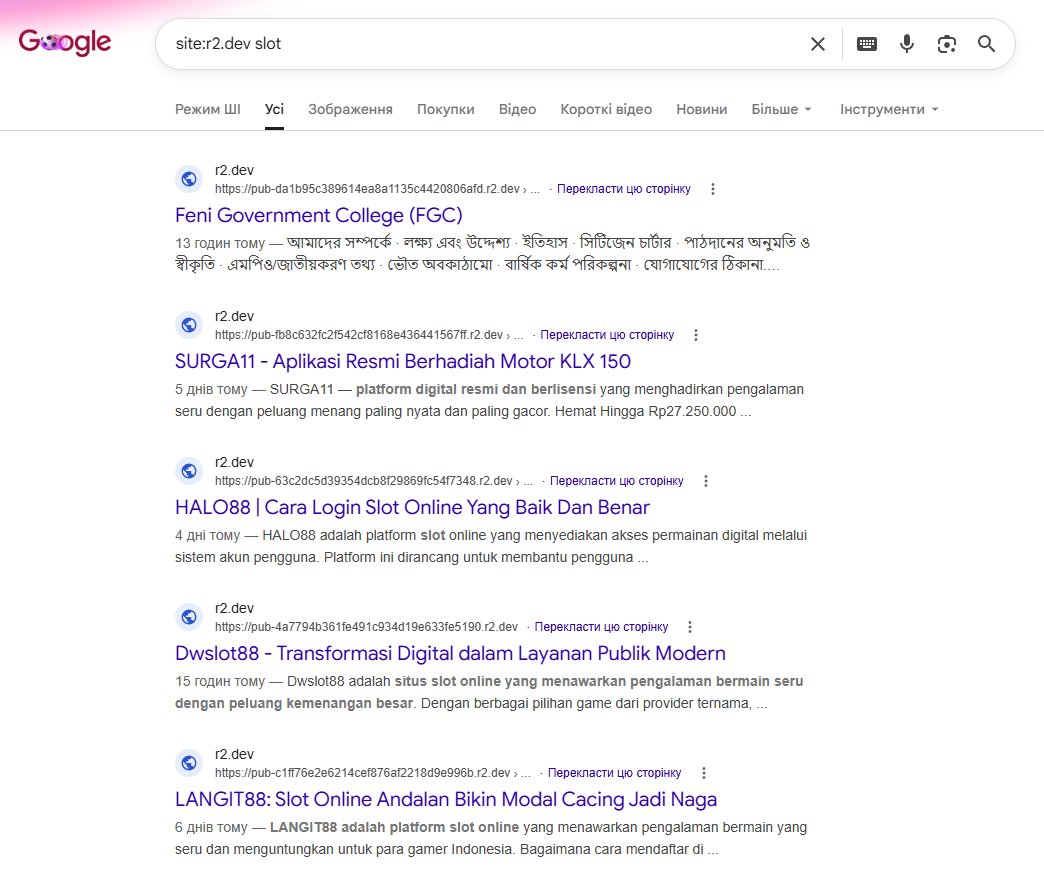
Task: Switch to Відео tab
Action: [x=517, y=109]
